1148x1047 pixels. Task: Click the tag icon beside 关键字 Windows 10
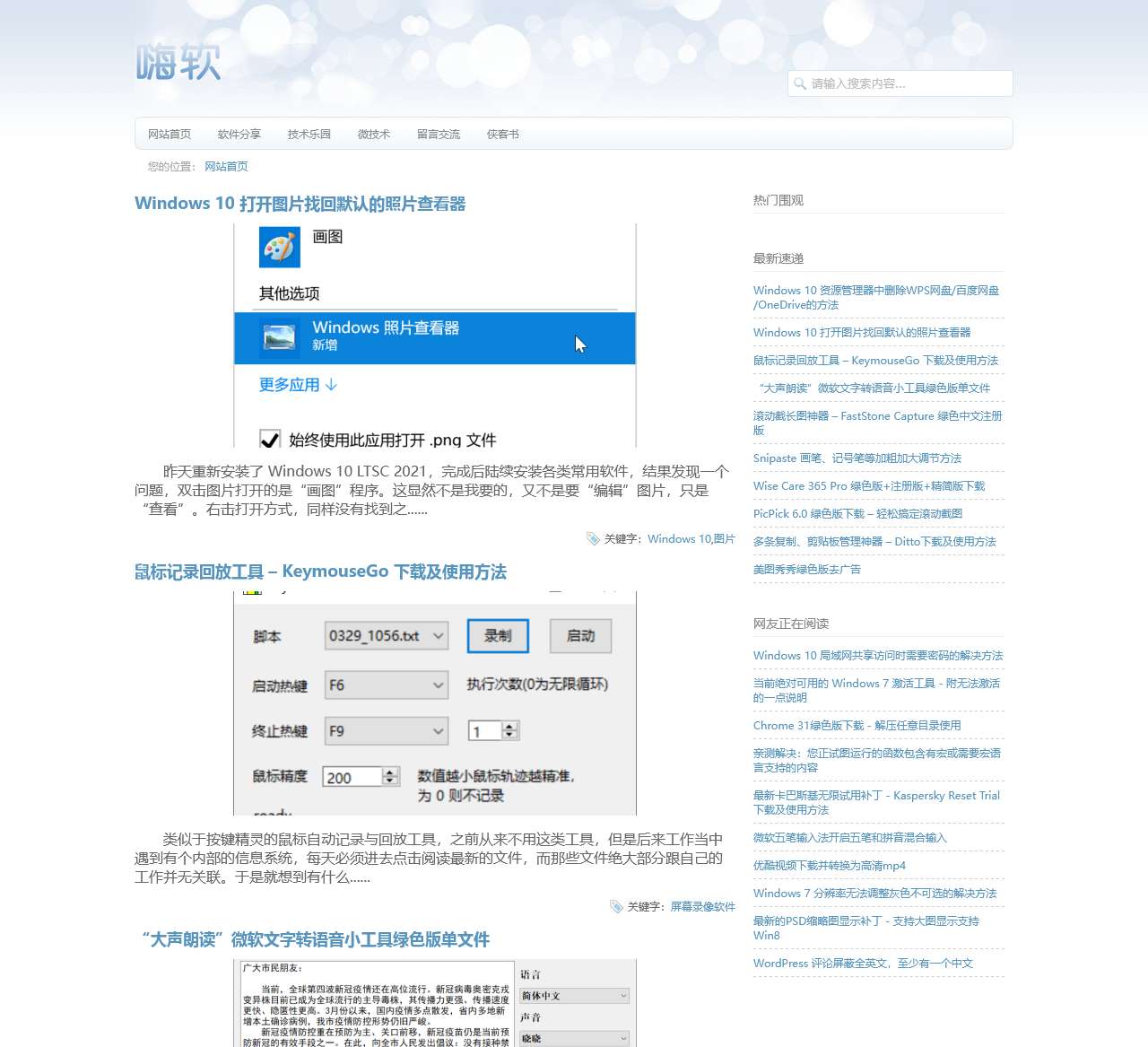tap(593, 538)
